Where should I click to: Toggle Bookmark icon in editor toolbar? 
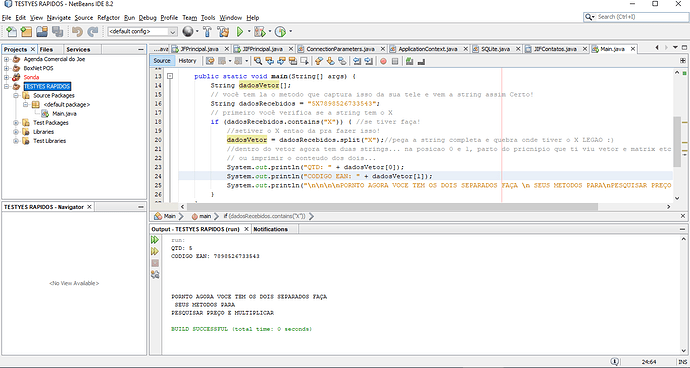(x=342, y=61)
